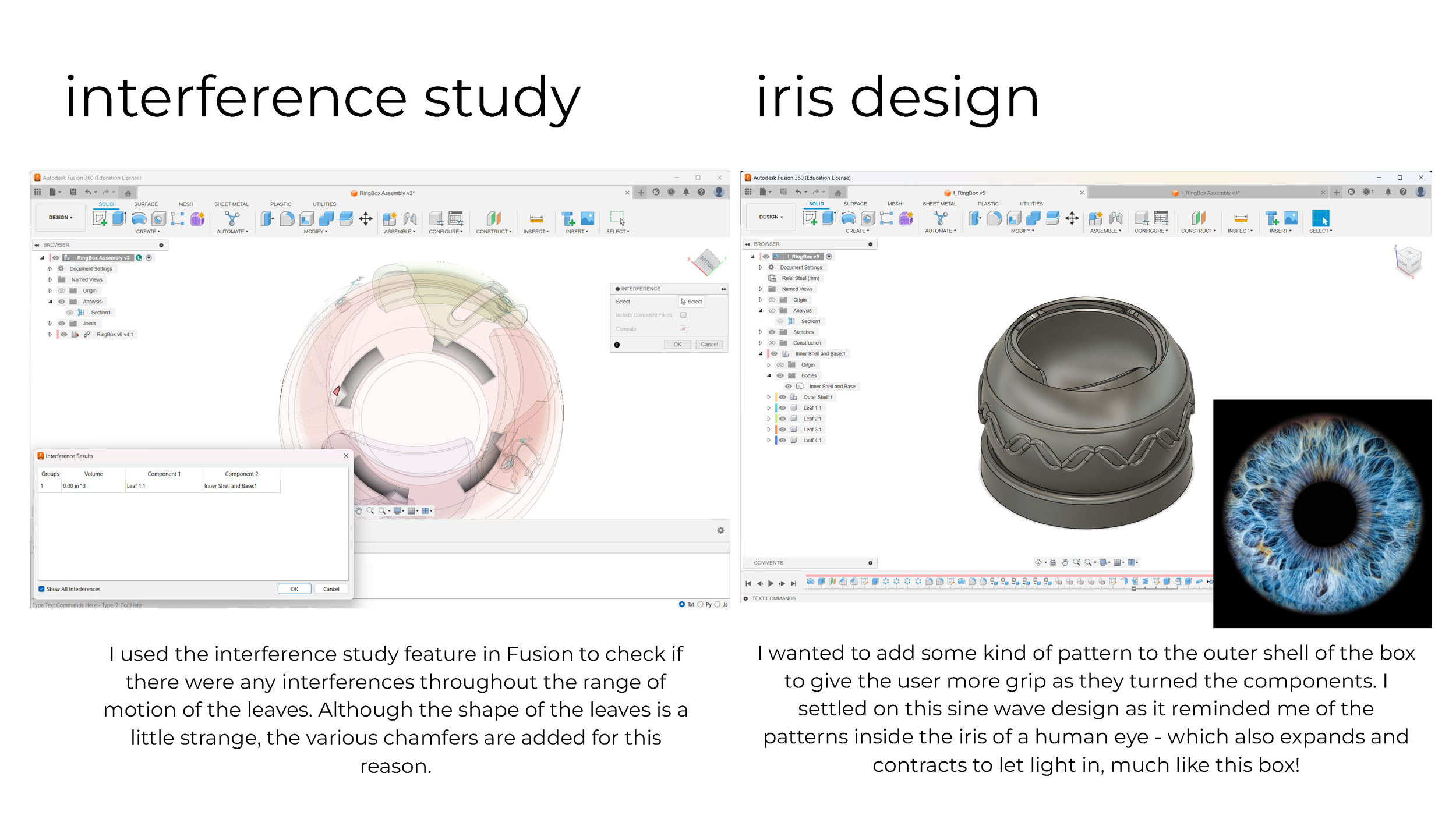1456x819 pixels.
Task: Click the Leaf 1:1 cell in results table
Action: point(136,486)
